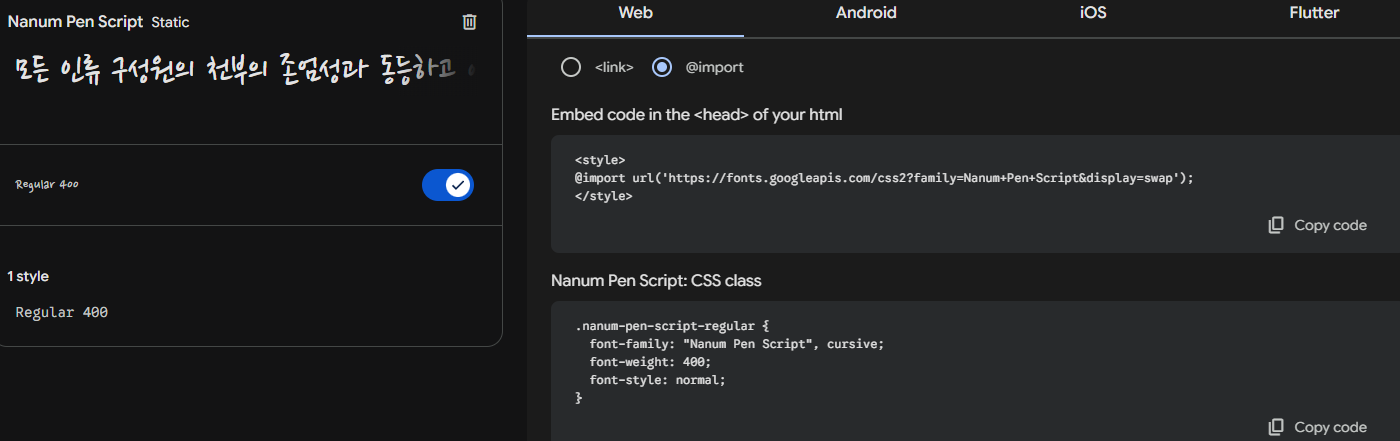Viewport: 1400px width, 441px height.
Task: Click the font-family CSS declaration line
Action: (737, 344)
